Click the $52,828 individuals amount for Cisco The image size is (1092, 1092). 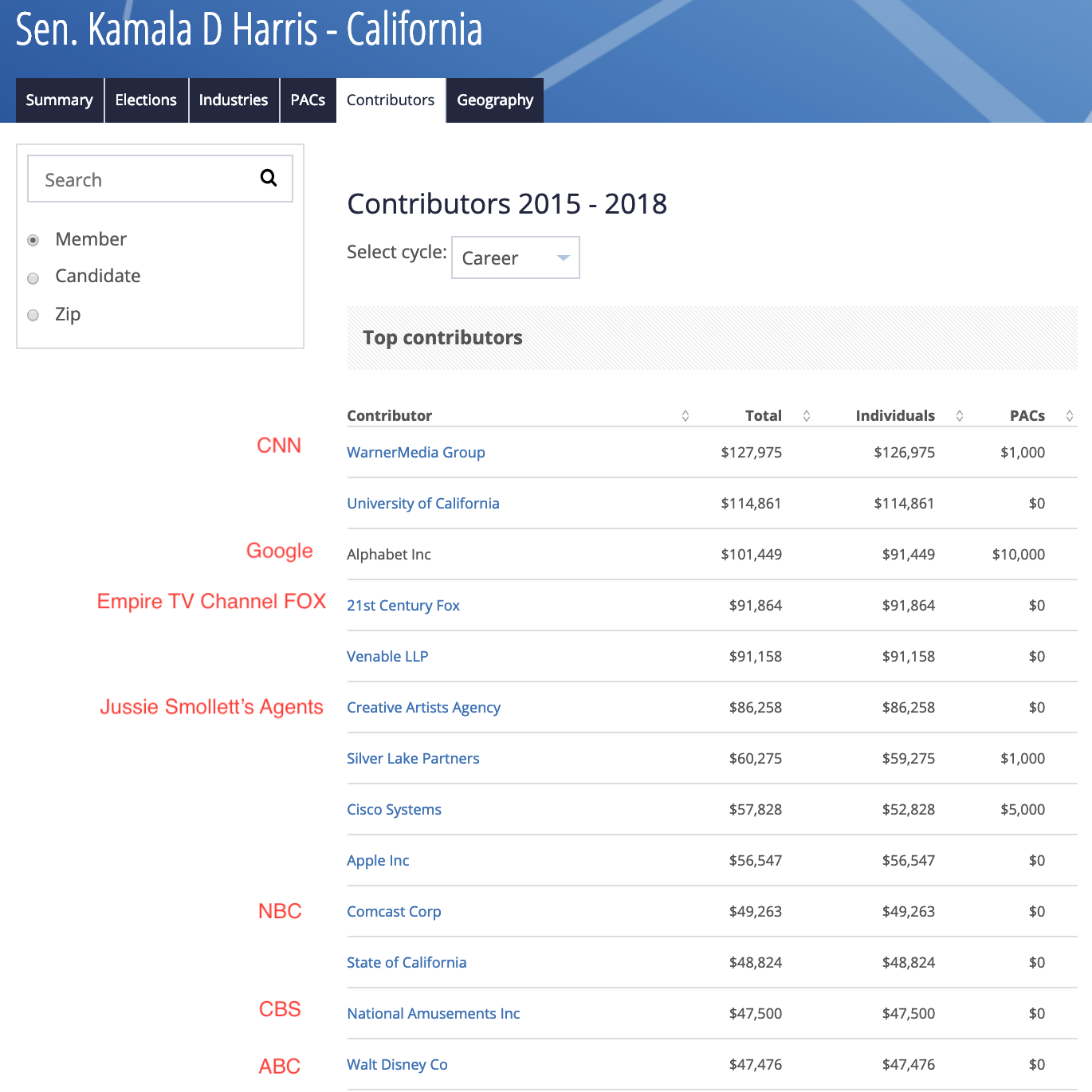909,810
